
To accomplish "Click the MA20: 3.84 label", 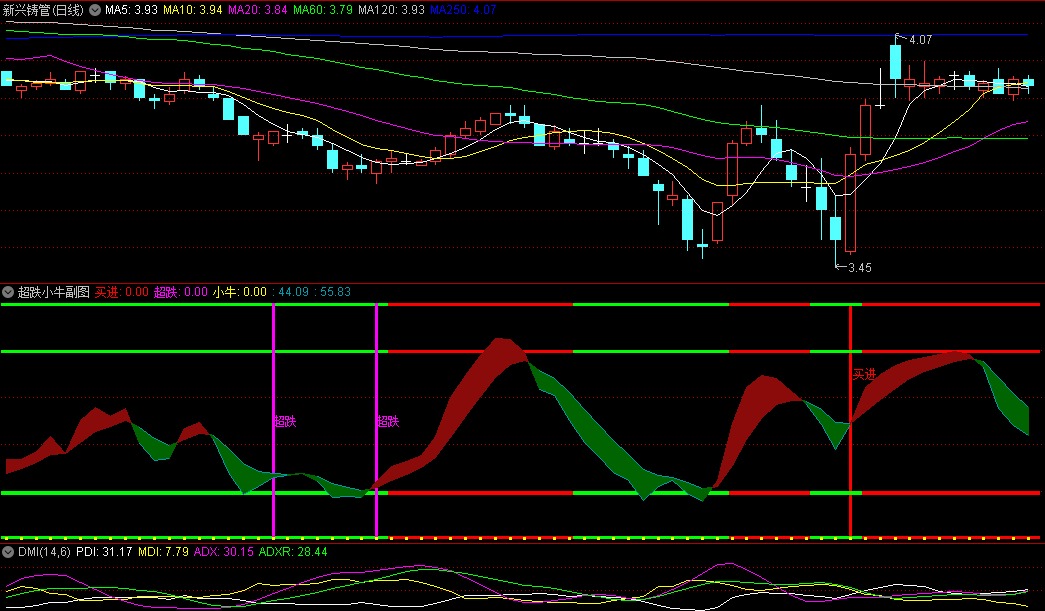I will 258,10.
